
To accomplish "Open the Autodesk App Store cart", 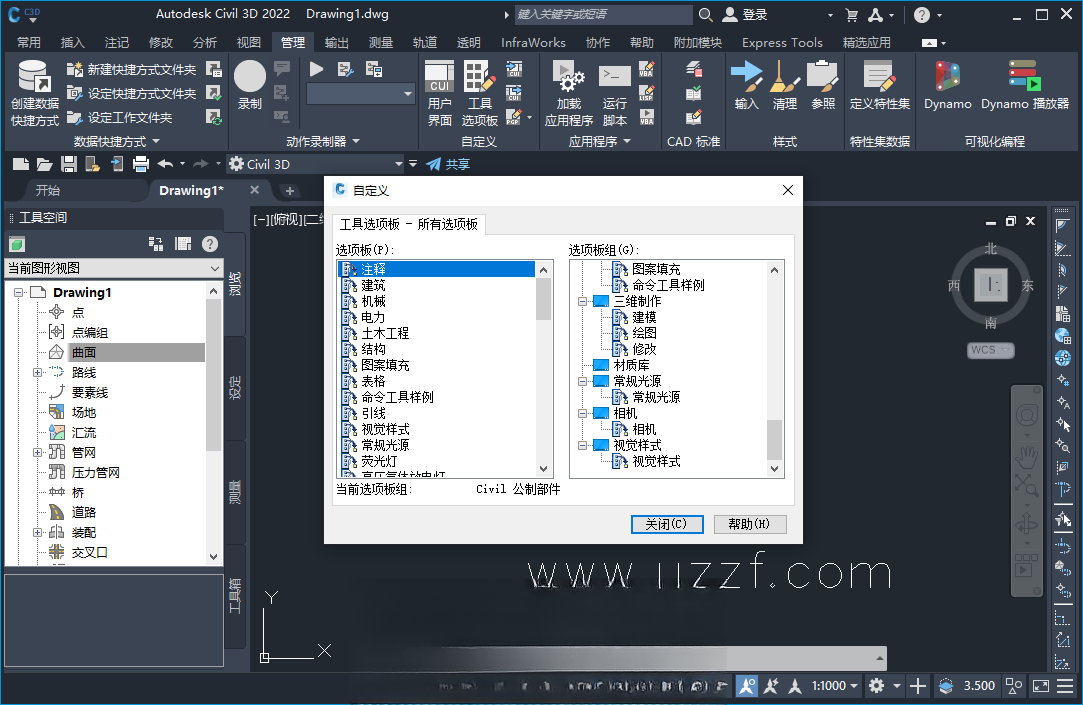I will (x=852, y=15).
